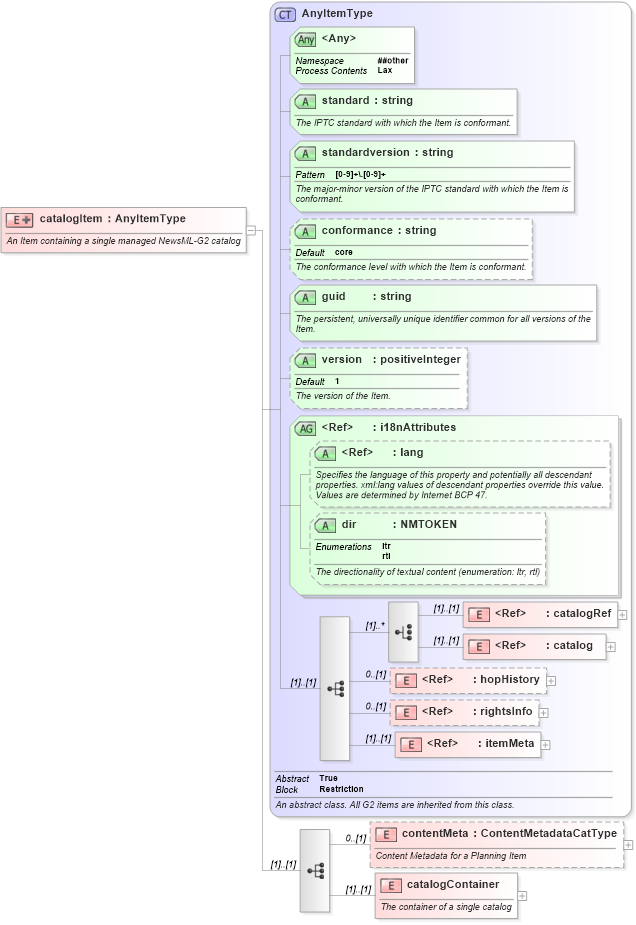Click the E icon of itemMeta element

(x=411, y=744)
